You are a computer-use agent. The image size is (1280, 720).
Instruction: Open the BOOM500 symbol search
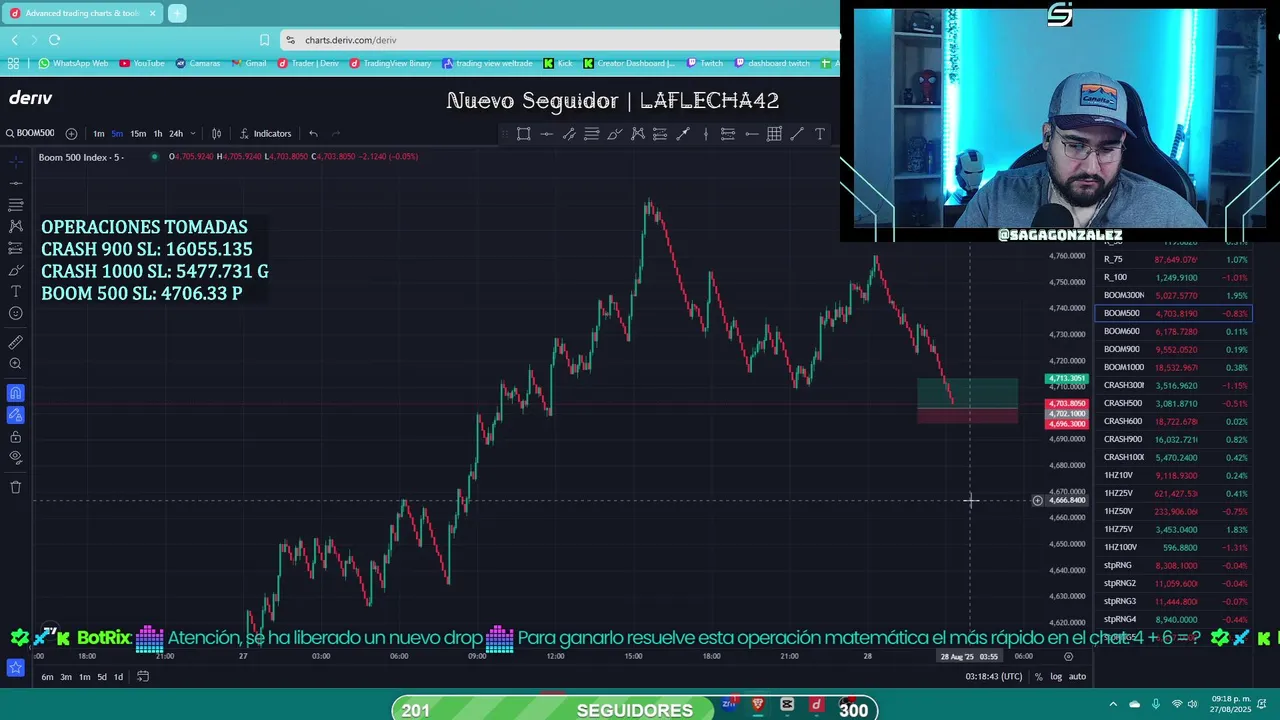tap(30, 133)
